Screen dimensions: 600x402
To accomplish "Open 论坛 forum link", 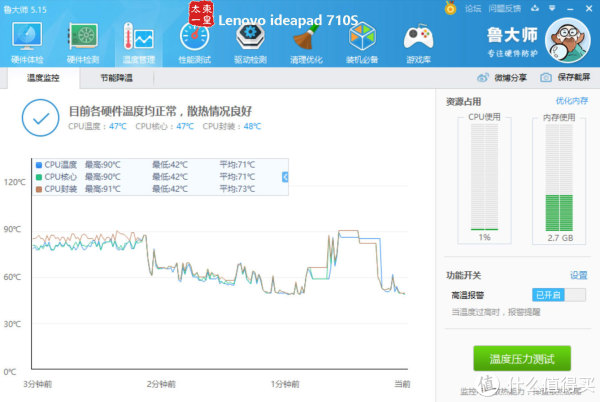I will [473, 8].
